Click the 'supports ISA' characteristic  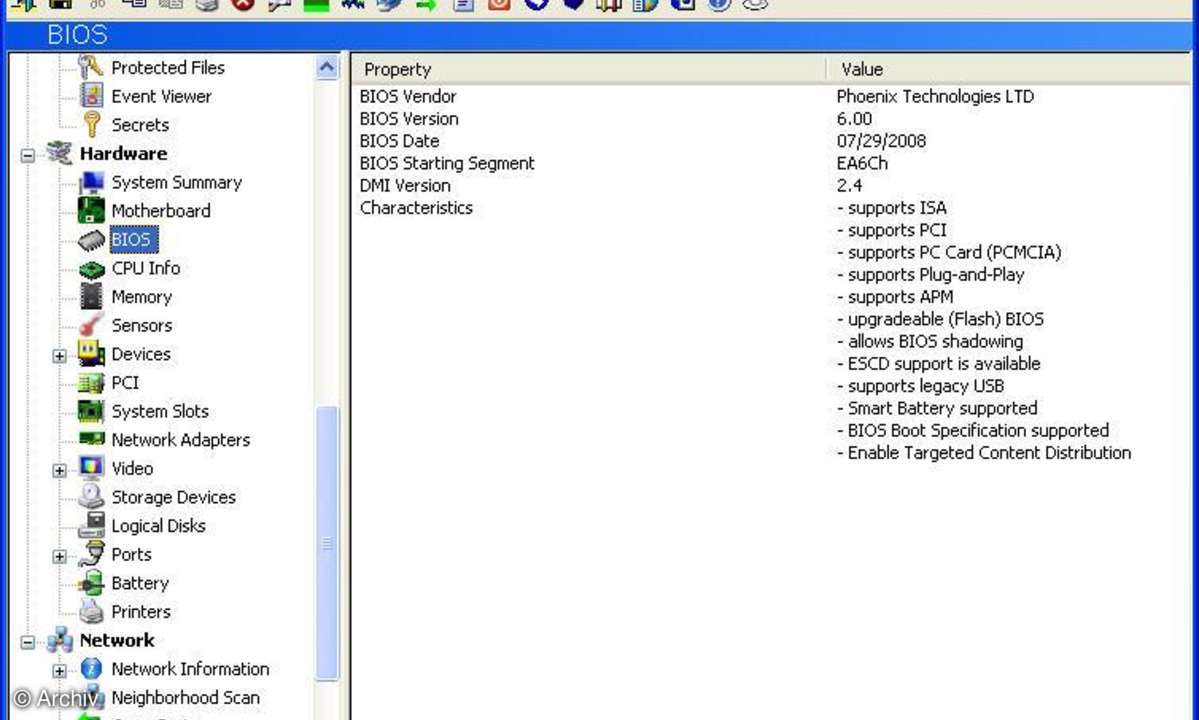pyautogui.click(x=892, y=208)
